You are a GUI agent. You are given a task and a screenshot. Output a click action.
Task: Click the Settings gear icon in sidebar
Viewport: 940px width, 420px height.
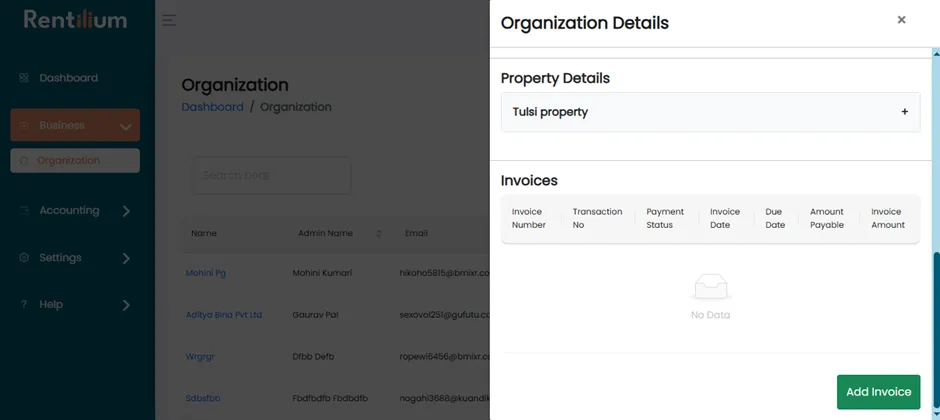[x=24, y=258]
